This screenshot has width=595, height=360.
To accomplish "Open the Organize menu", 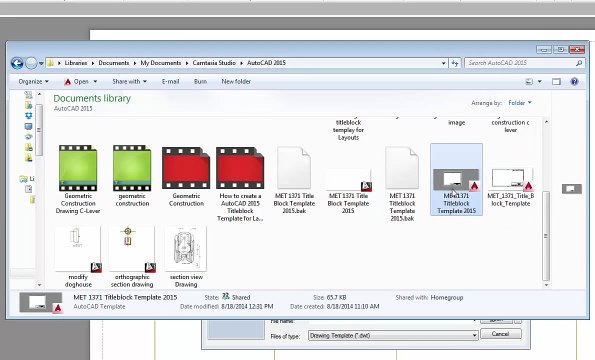I will click(33, 82).
